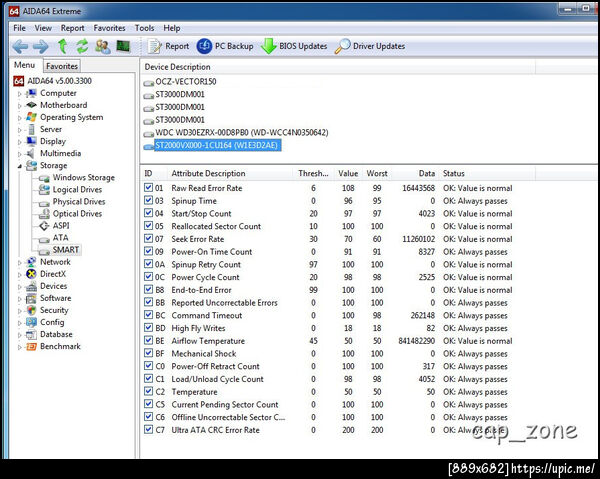Open Logical Drives tree item
This screenshot has height=479, width=600.
pyautogui.click(x=77, y=190)
